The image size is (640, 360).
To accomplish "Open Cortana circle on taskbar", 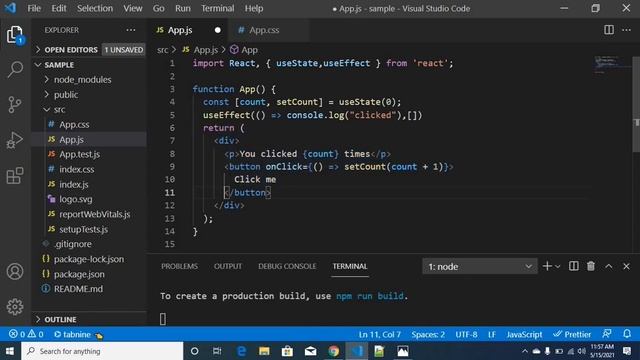I will (195, 351).
